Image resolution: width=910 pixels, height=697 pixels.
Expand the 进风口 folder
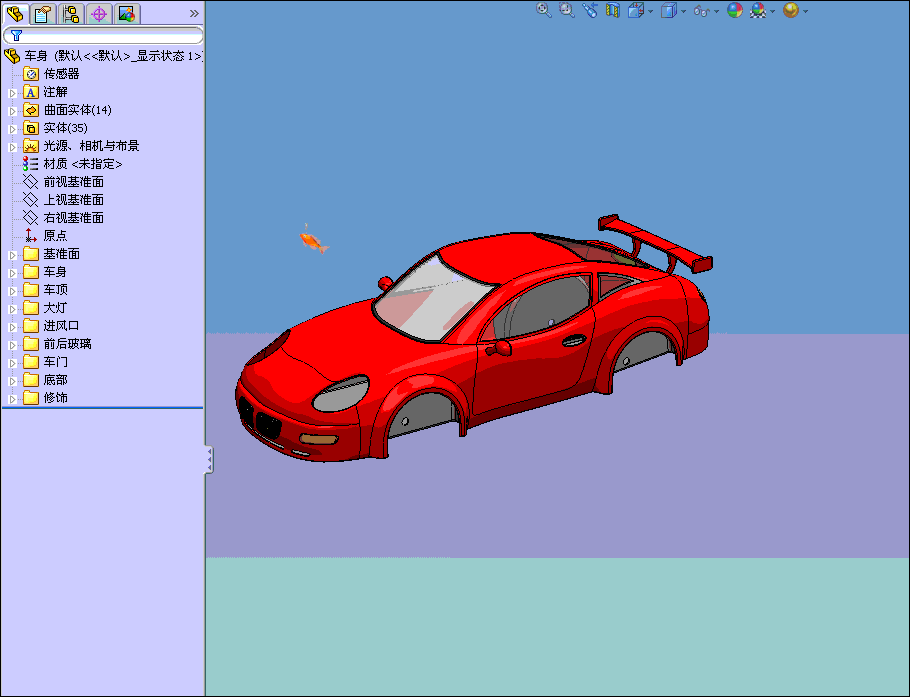[13, 327]
